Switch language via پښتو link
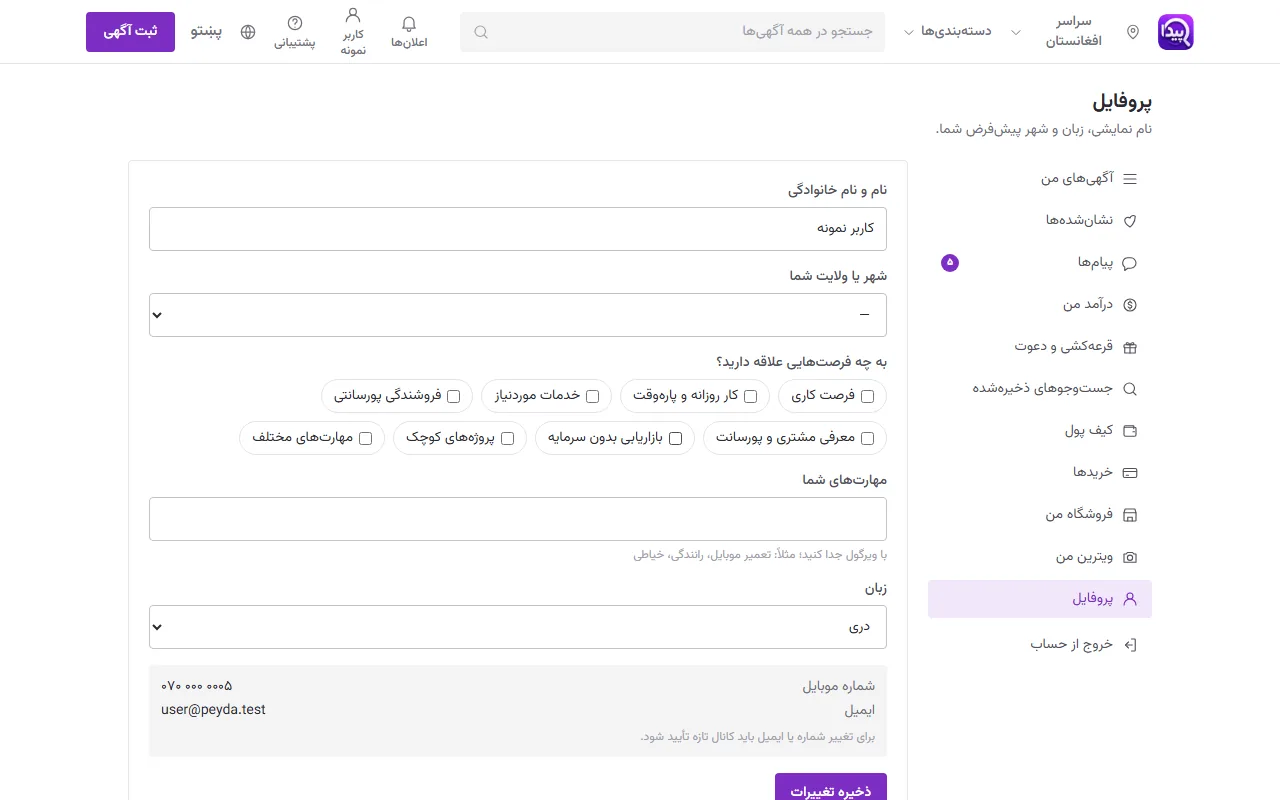The image size is (1280, 800). coord(207,32)
